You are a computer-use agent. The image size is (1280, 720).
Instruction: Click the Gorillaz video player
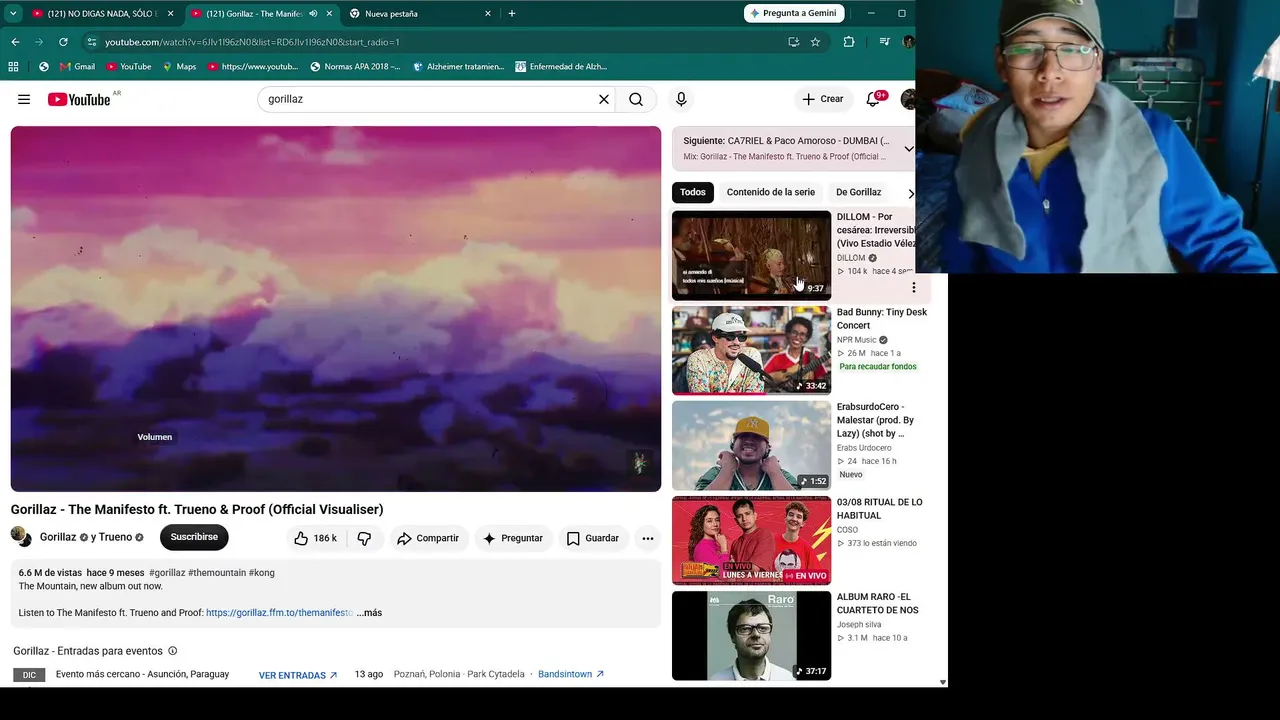click(x=336, y=308)
